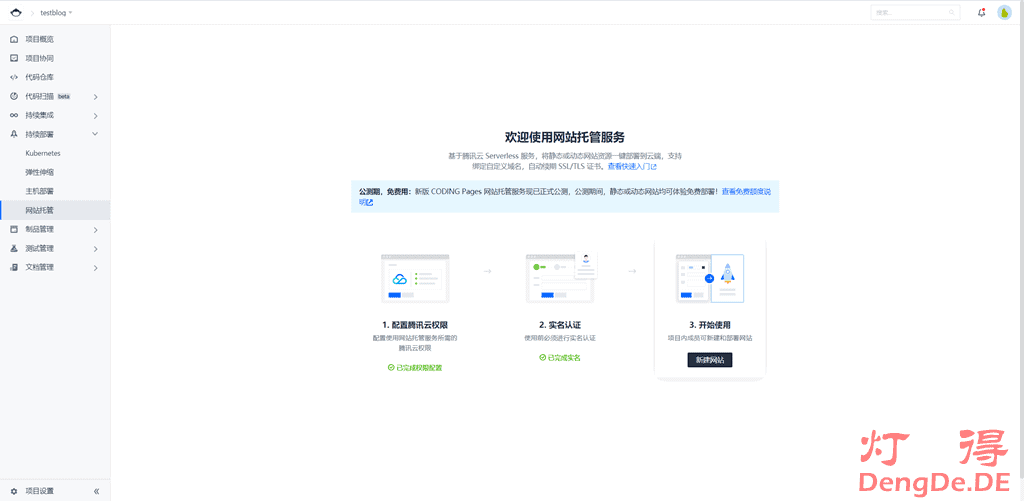Collapse the 持续部署 section chevron
Viewport: 1024px width, 501px height.
click(x=95, y=134)
